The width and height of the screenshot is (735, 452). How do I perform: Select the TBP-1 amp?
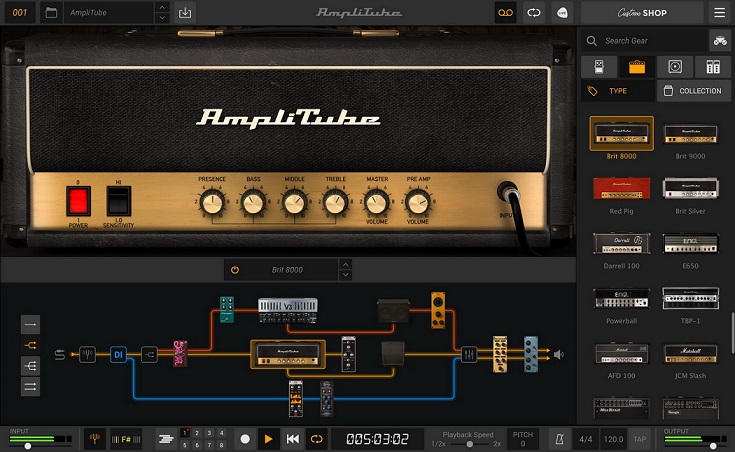690,298
